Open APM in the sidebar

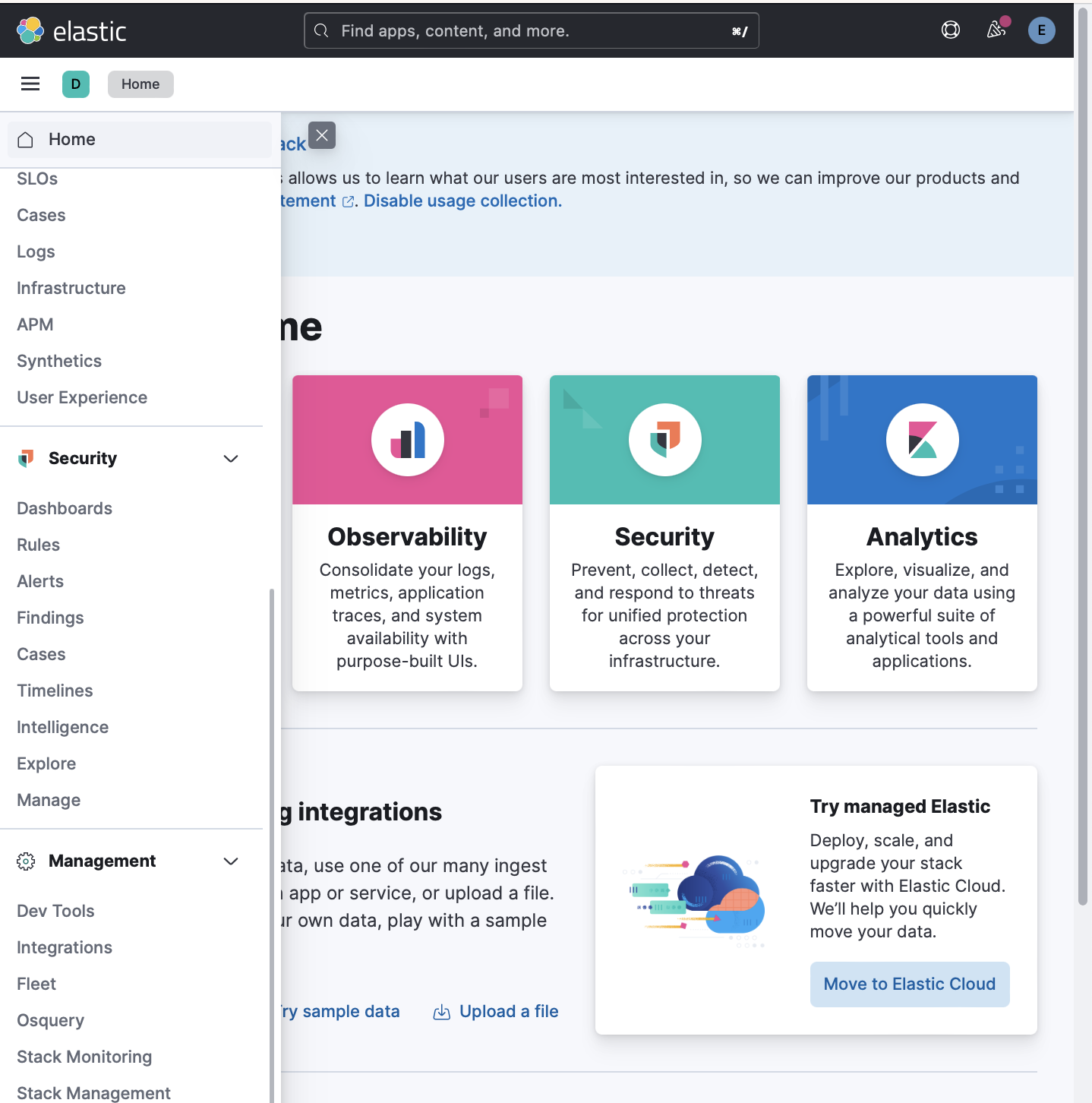coord(35,325)
